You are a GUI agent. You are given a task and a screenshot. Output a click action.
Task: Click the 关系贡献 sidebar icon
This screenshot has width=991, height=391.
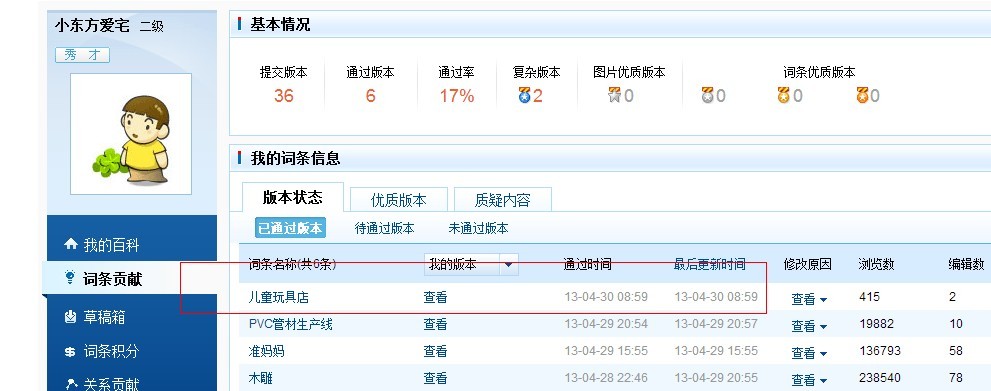[x=71, y=384]
